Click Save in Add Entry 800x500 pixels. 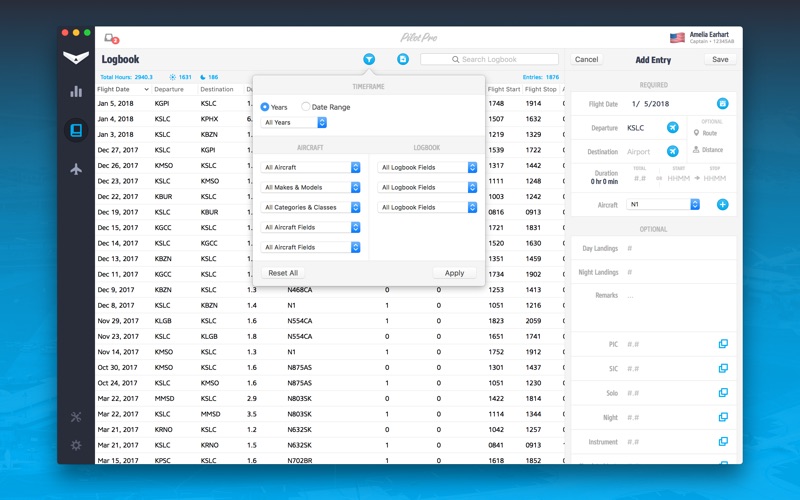(x=720, y=59)
